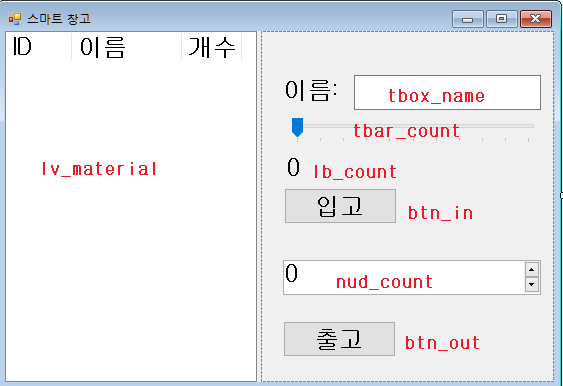
Task: Click the 출고 button
Action: 339,339
